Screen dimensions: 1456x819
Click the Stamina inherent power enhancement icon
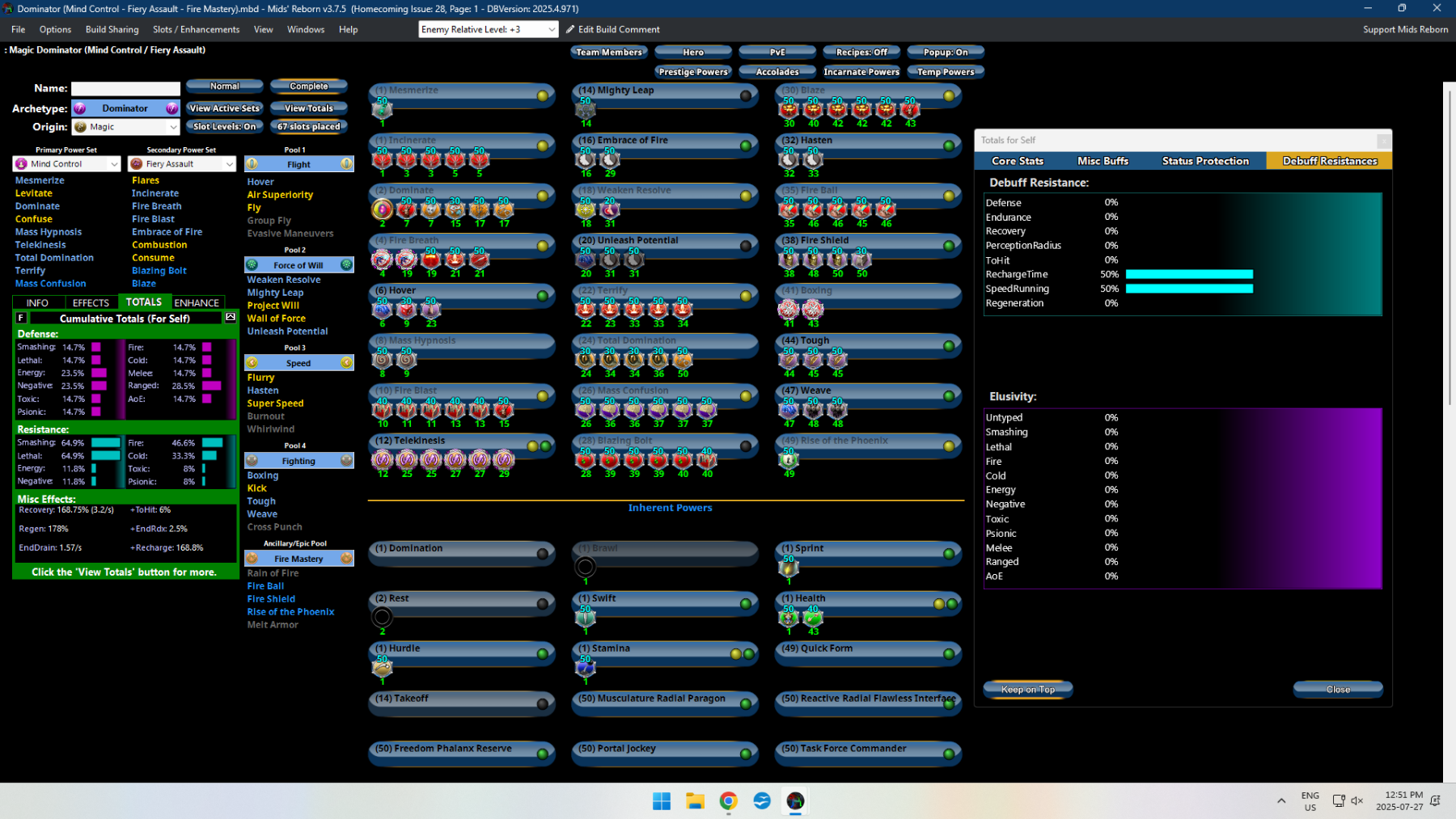coord(586,668)
